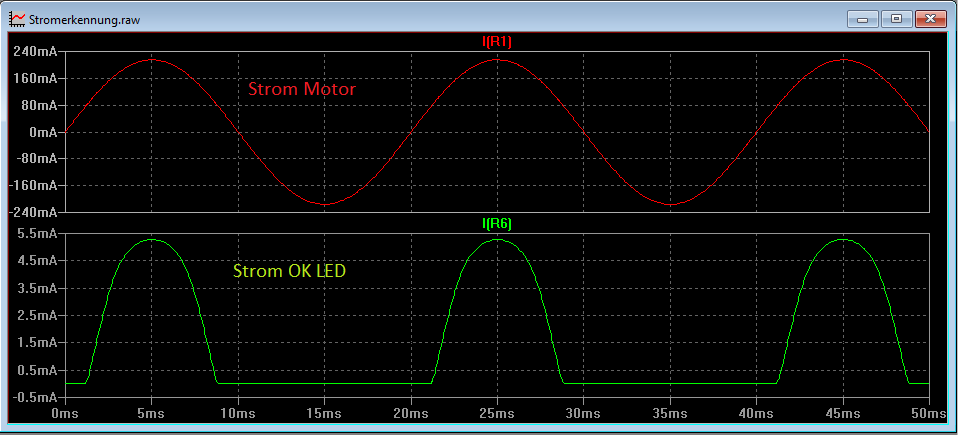Click the 35ms time axis label

[670, 412]
